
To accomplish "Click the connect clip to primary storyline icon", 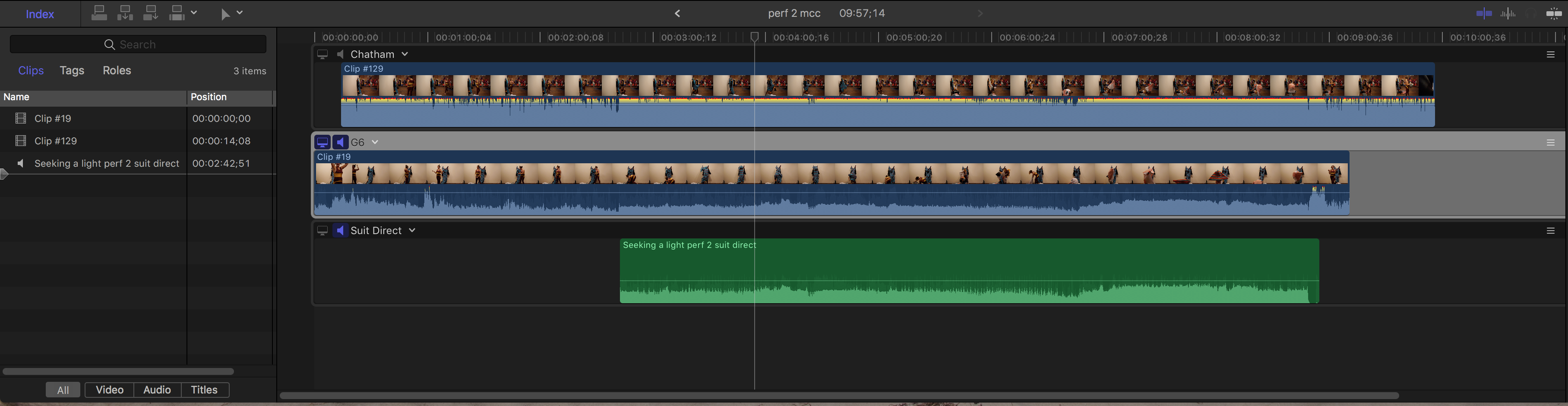I will coord(99,13).
